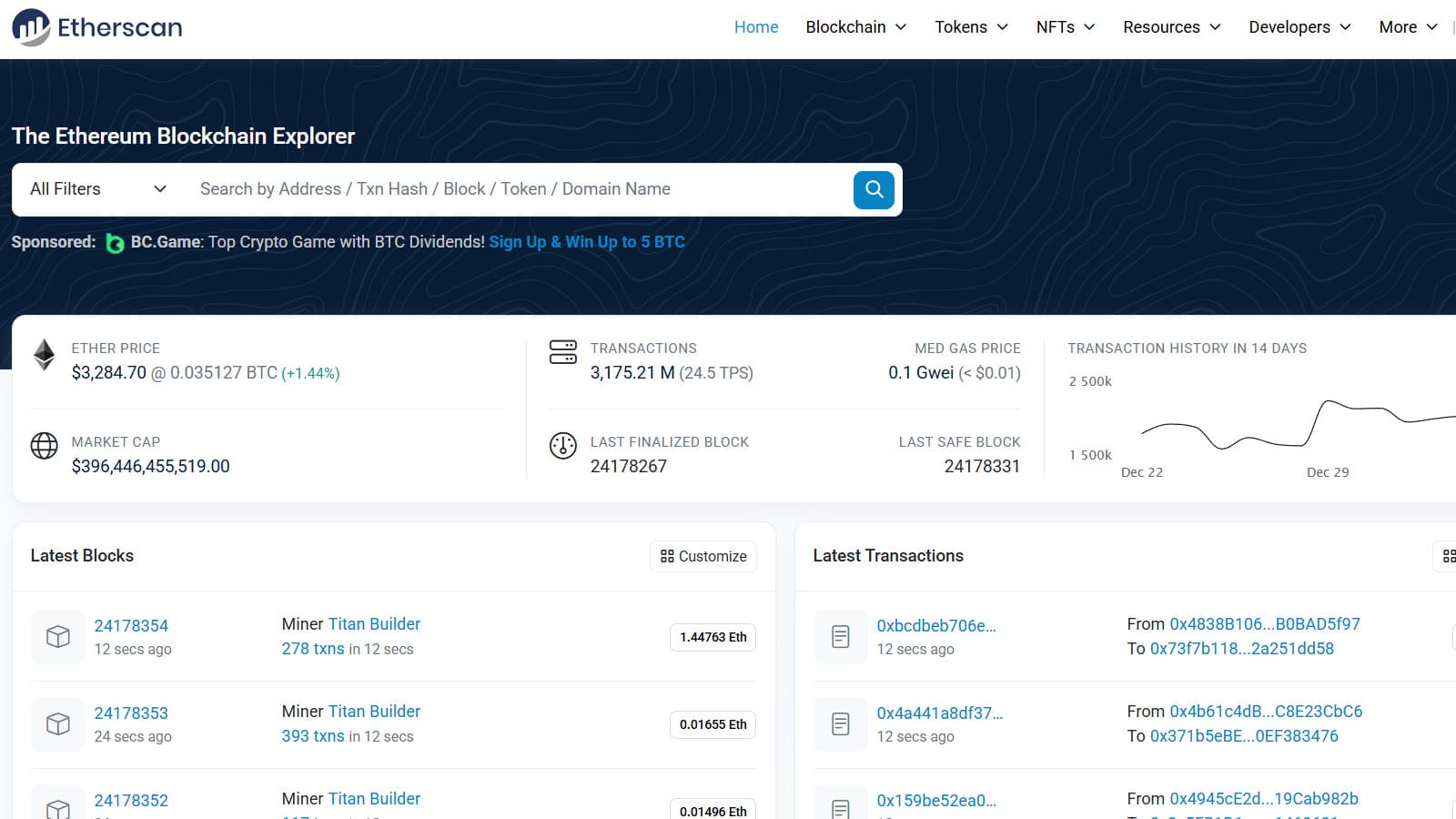Screen dimensions: 1456x819
Task: Click the Etherscan logo icon
Action: click(x=31, y=27)
